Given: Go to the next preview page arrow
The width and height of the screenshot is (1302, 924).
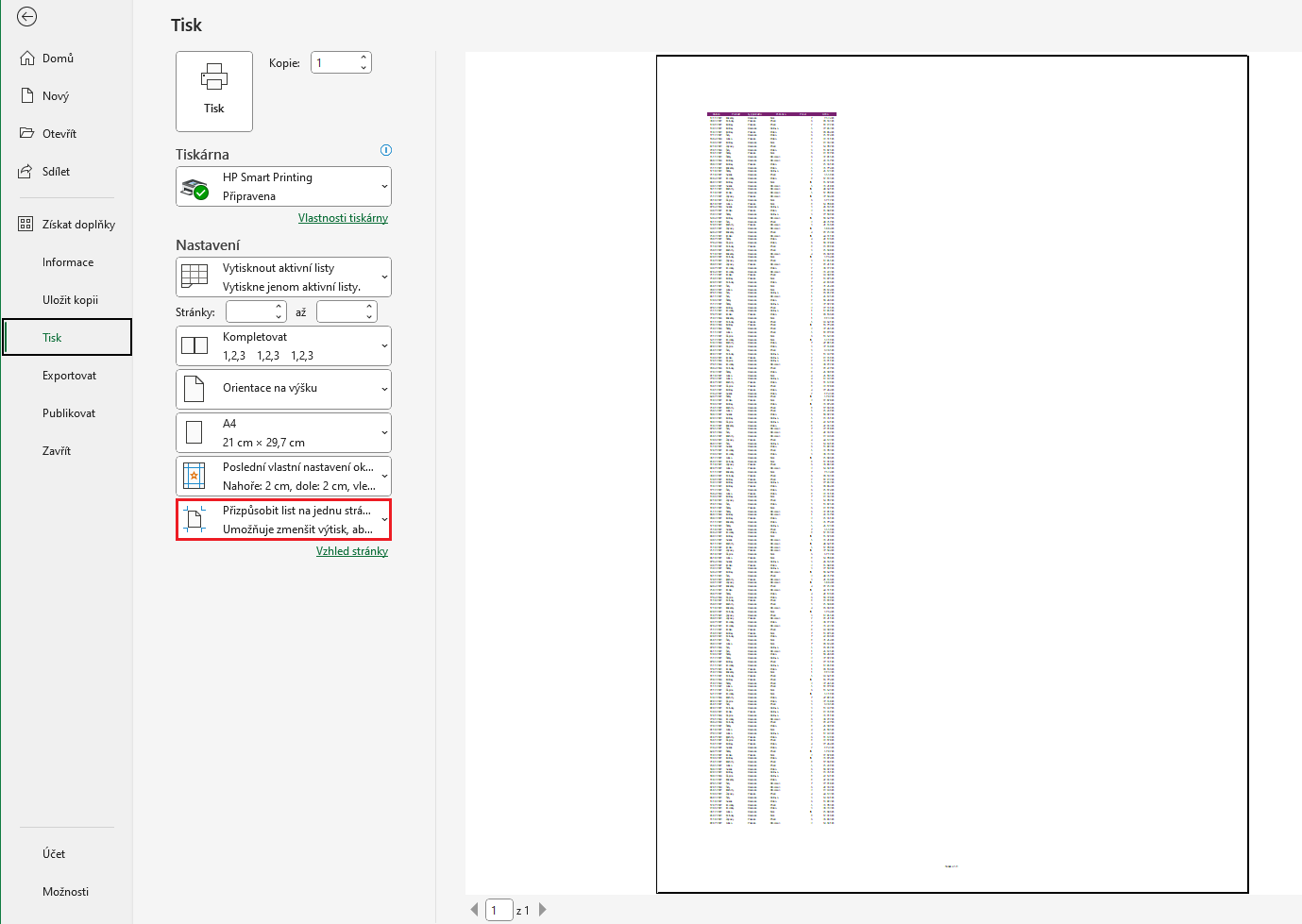Looking at the screenshot, I should click(x=542, y=910).
